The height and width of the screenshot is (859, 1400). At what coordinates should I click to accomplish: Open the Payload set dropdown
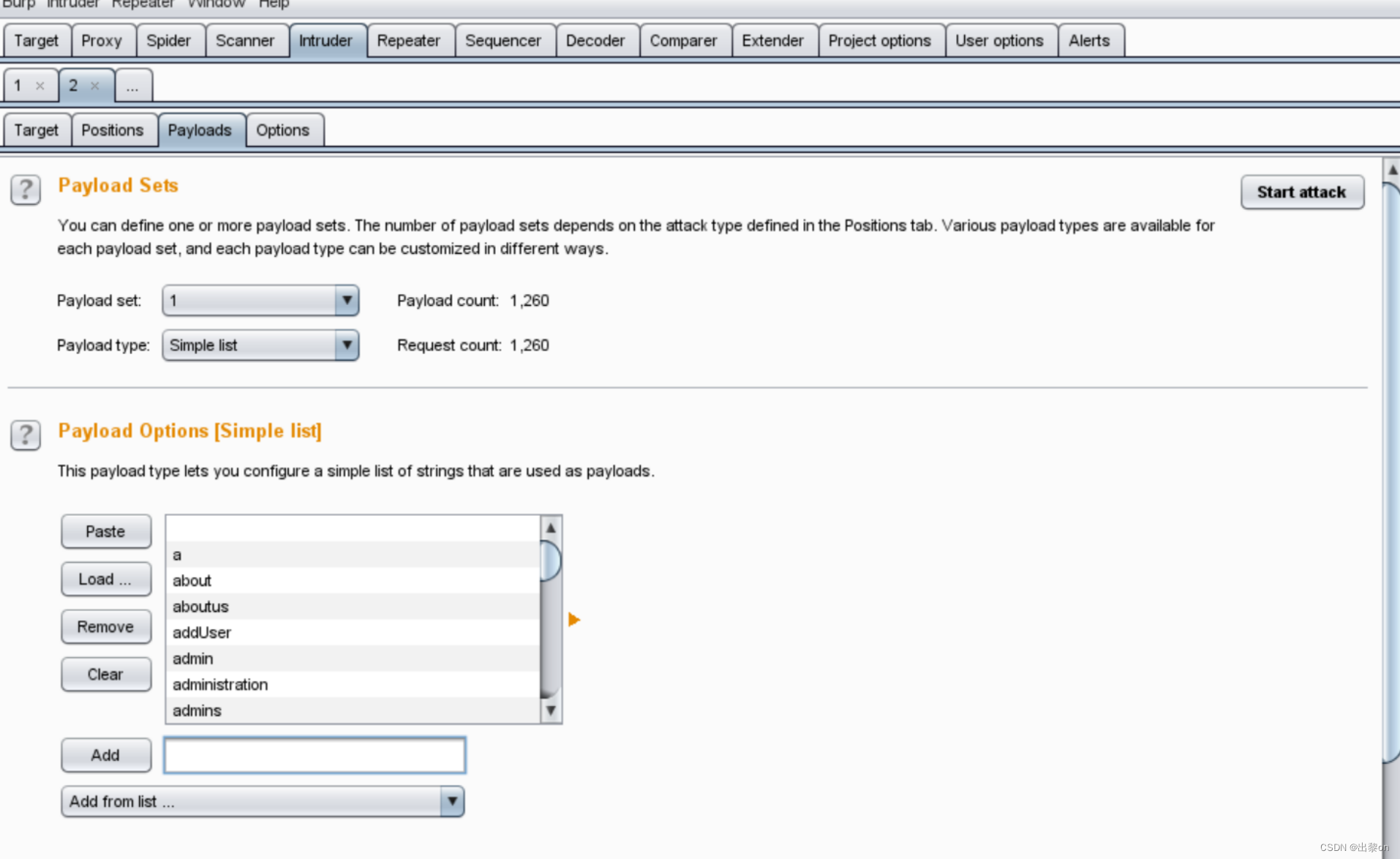(260, 301)
